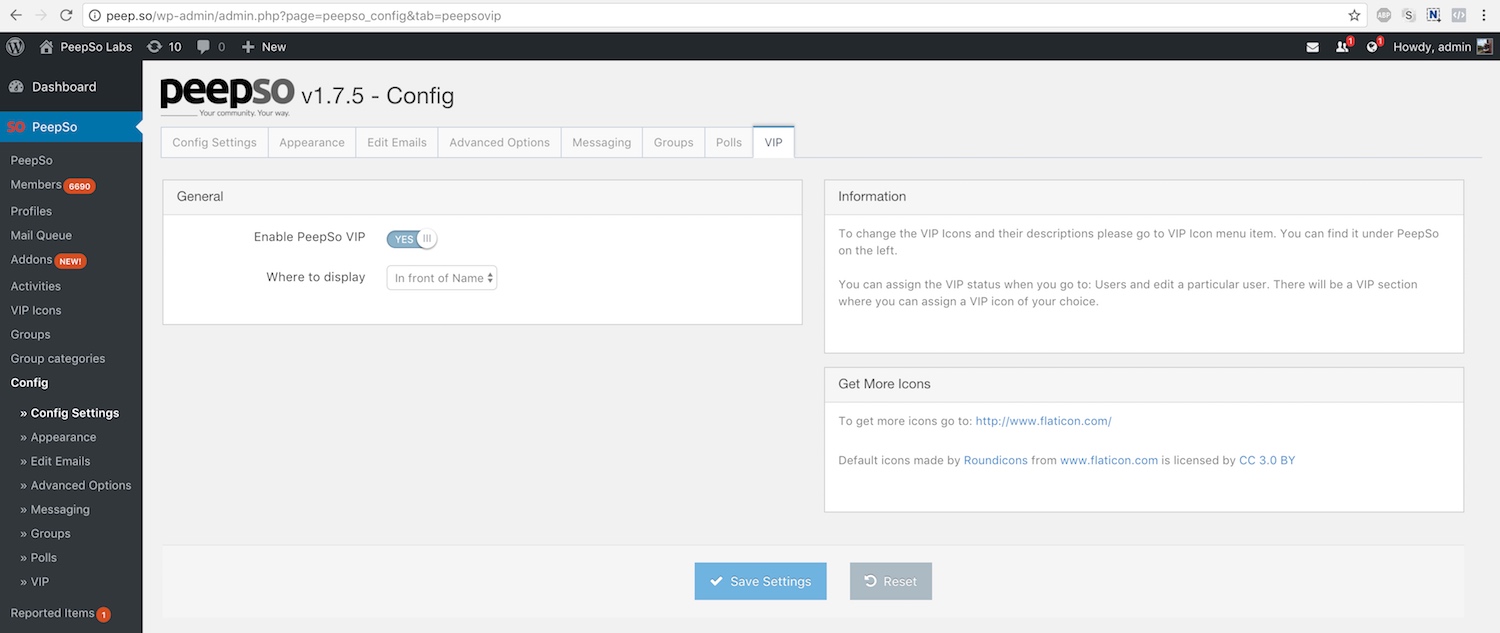Screen dimensions: 1500x633
Task: Open the Where to display dropdown
Action: [442, 278]
